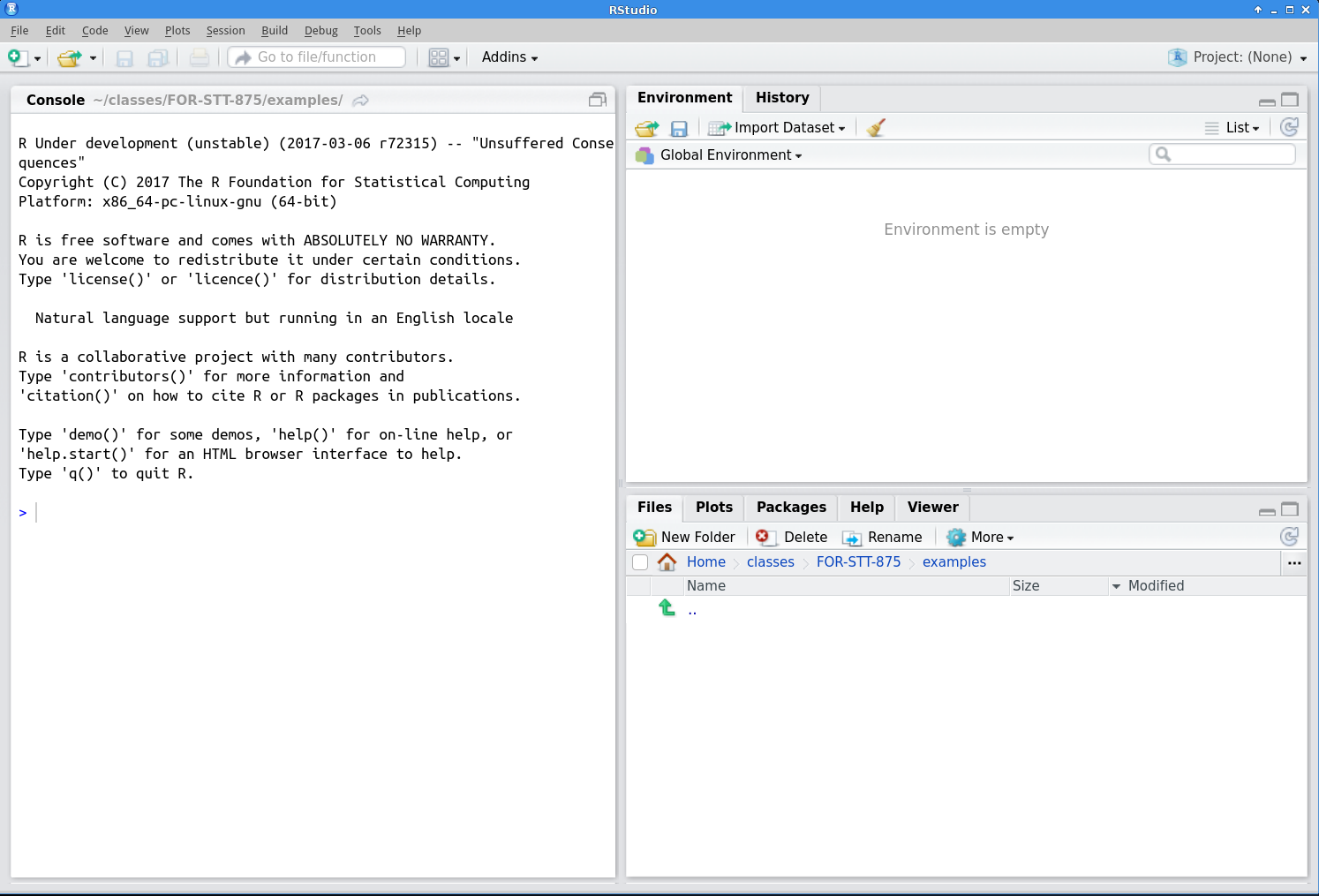
Task: Minimize the Environment pane
Action: (x=1267, y=102)
